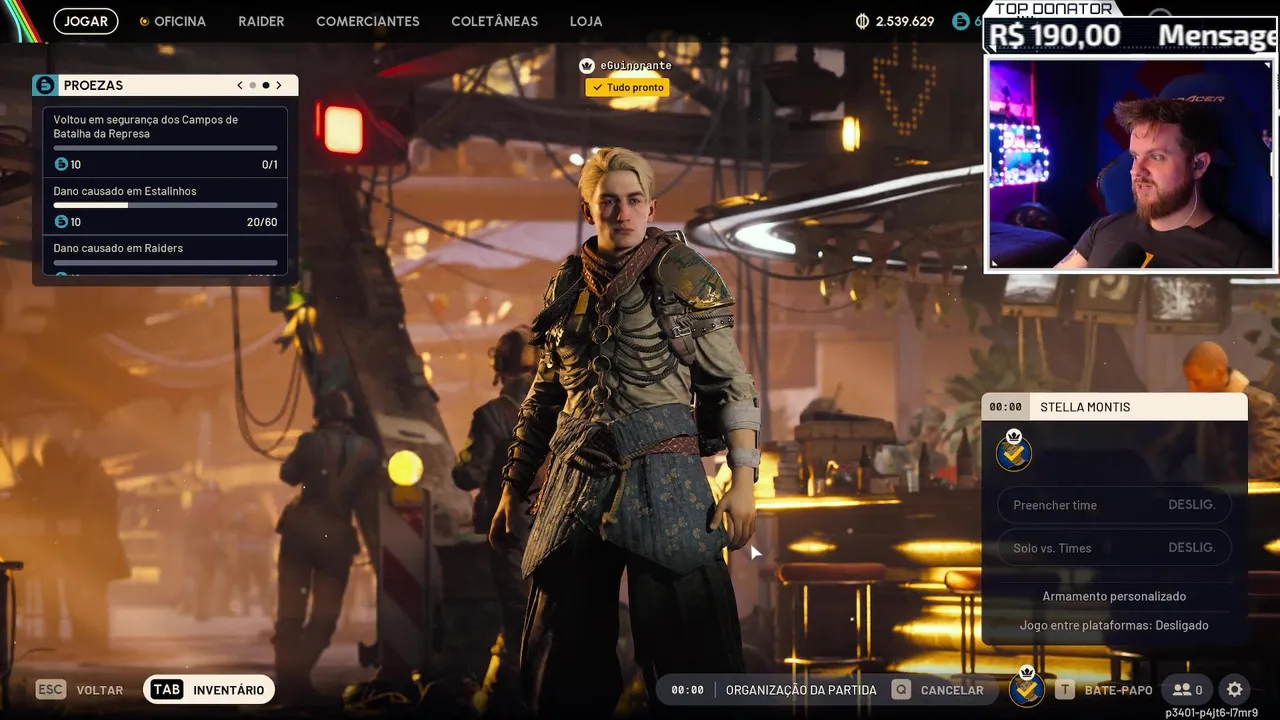The width and height of the screenshot is (1280, 720).
Task: Open the RAIDER tab
Action: [x=261, y=21]
